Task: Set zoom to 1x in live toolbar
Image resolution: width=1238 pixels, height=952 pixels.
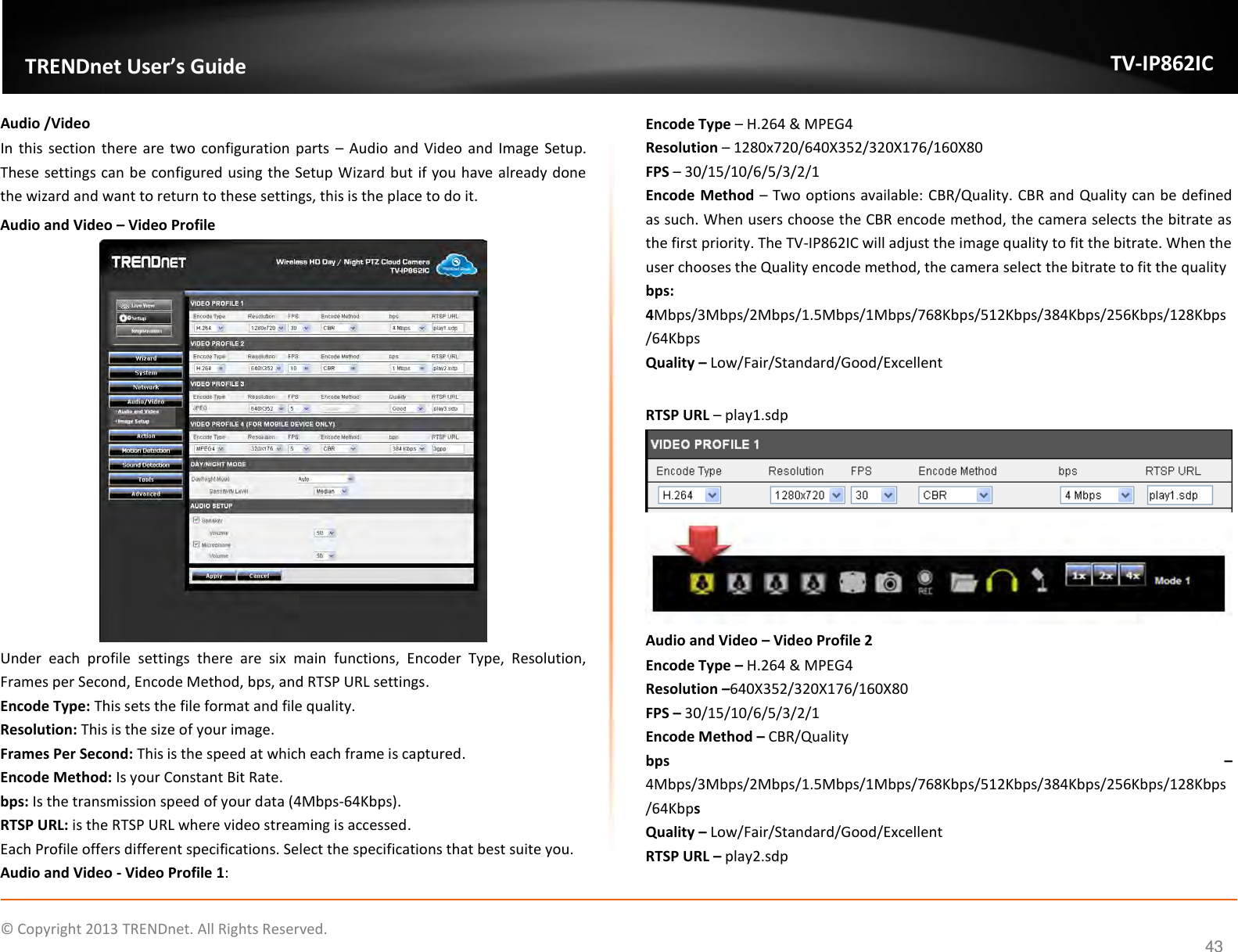Action: click(1078, 575)
